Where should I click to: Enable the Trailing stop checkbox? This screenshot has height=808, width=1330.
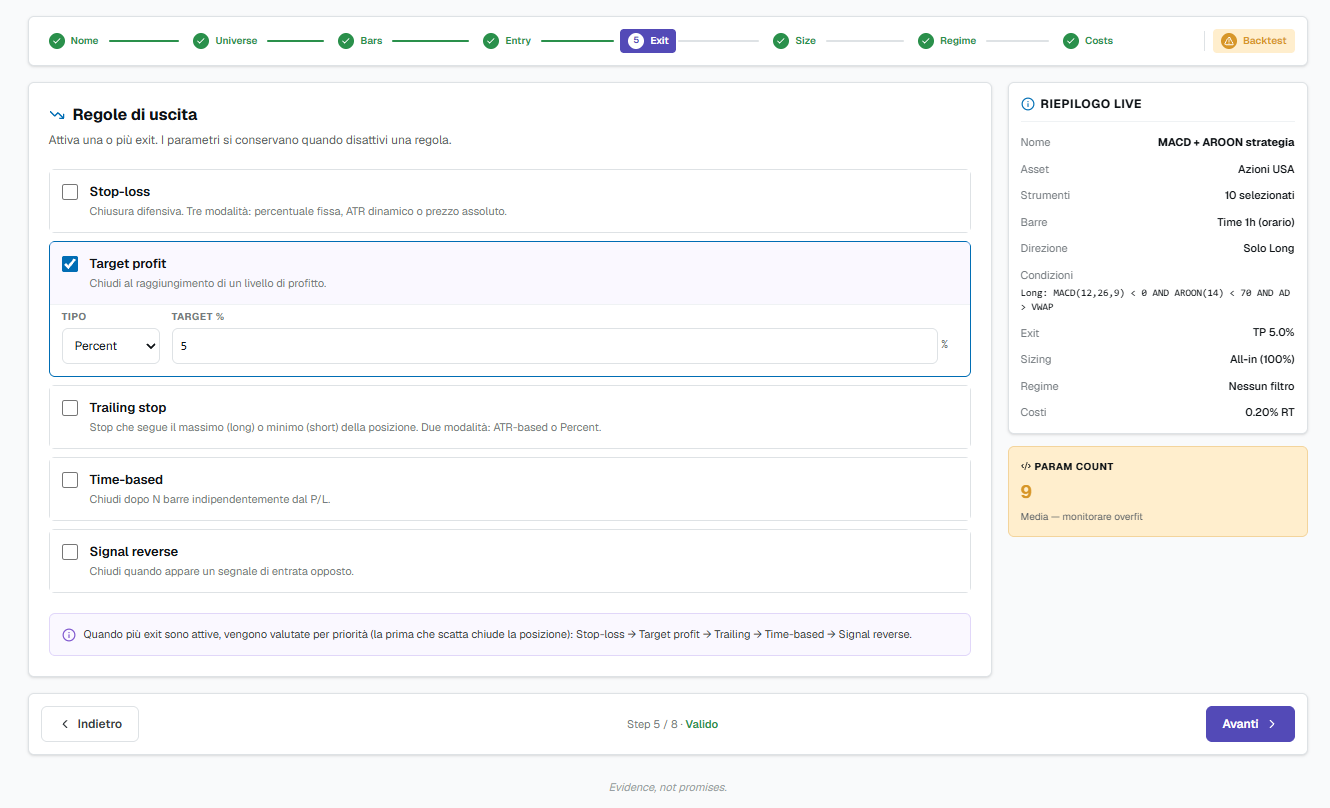tap(70, 408)
